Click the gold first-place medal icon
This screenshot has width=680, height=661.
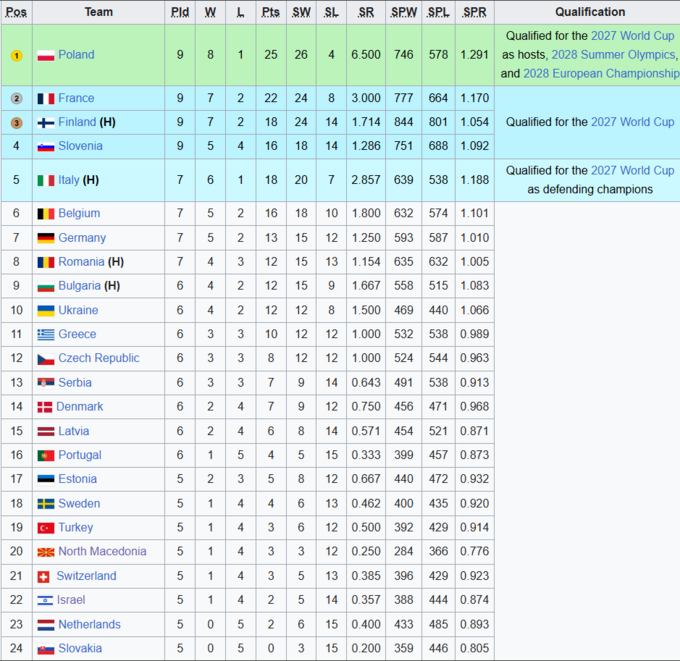coord(16,56)
